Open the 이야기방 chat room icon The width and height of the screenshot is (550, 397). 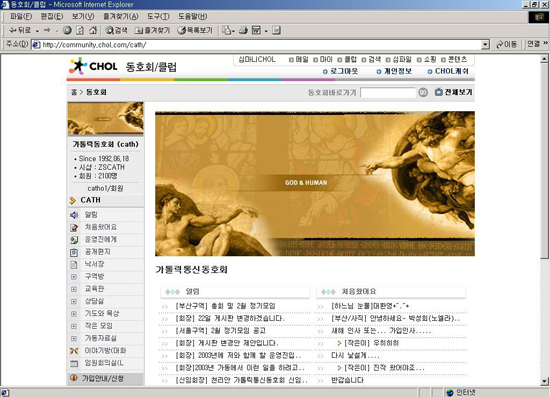point(74,351)
